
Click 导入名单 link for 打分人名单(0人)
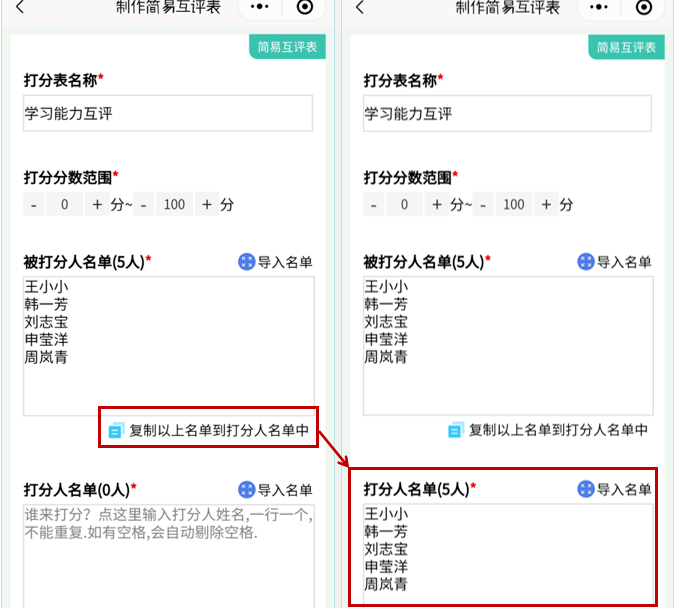pos(285,490)
